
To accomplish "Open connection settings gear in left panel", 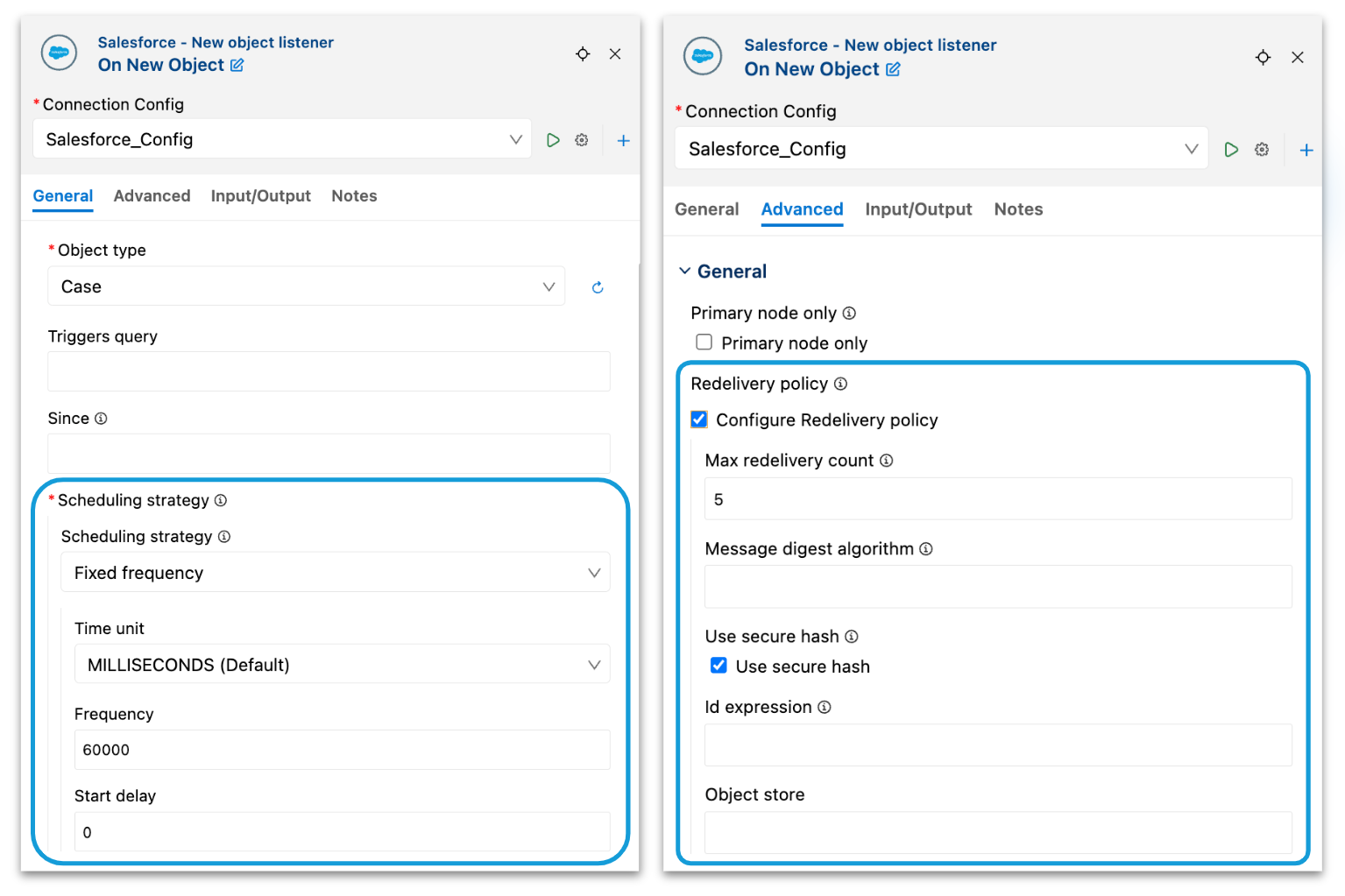I will point(582,140).
